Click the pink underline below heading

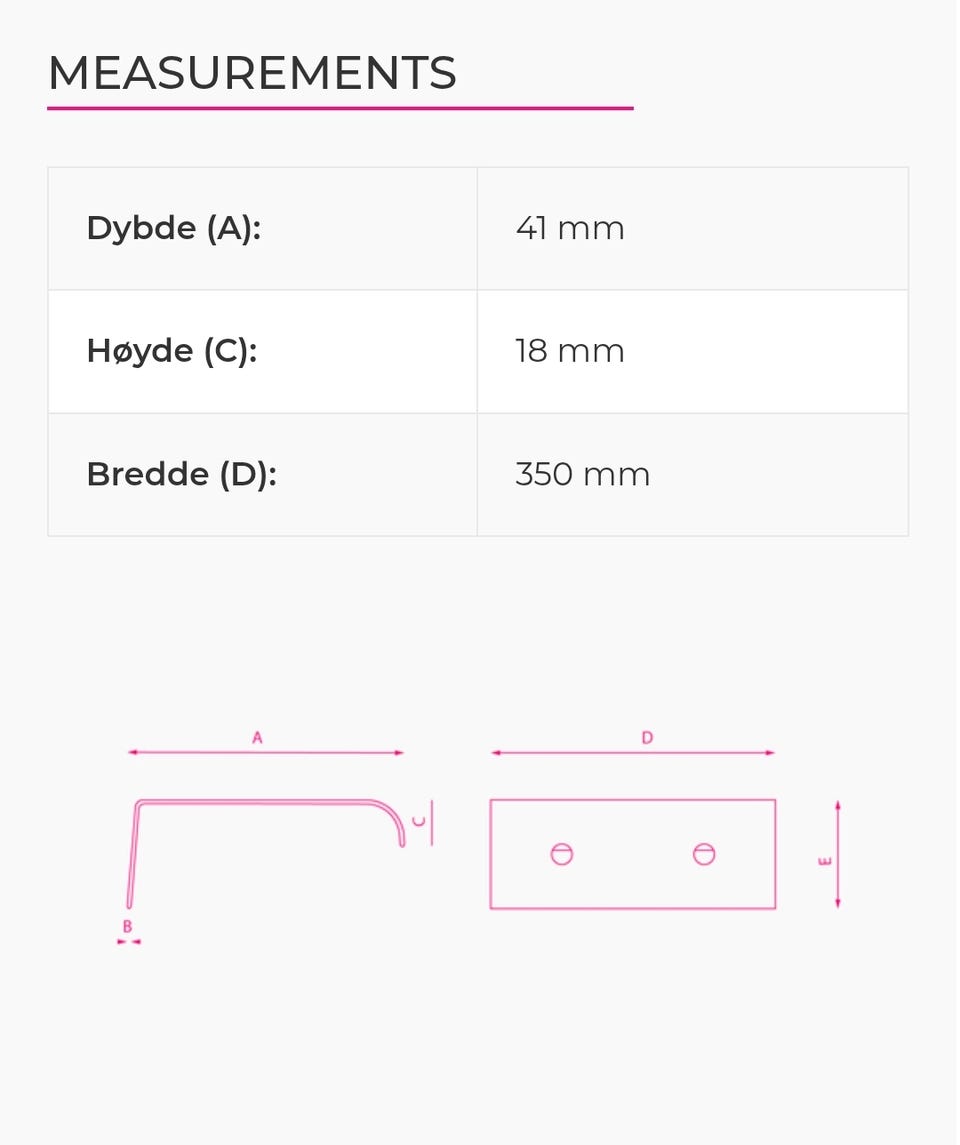pos(340,108)
